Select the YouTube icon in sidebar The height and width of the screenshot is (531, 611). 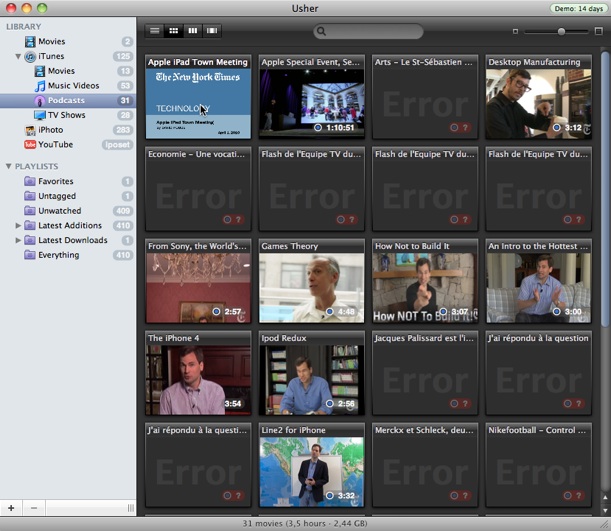30,145
